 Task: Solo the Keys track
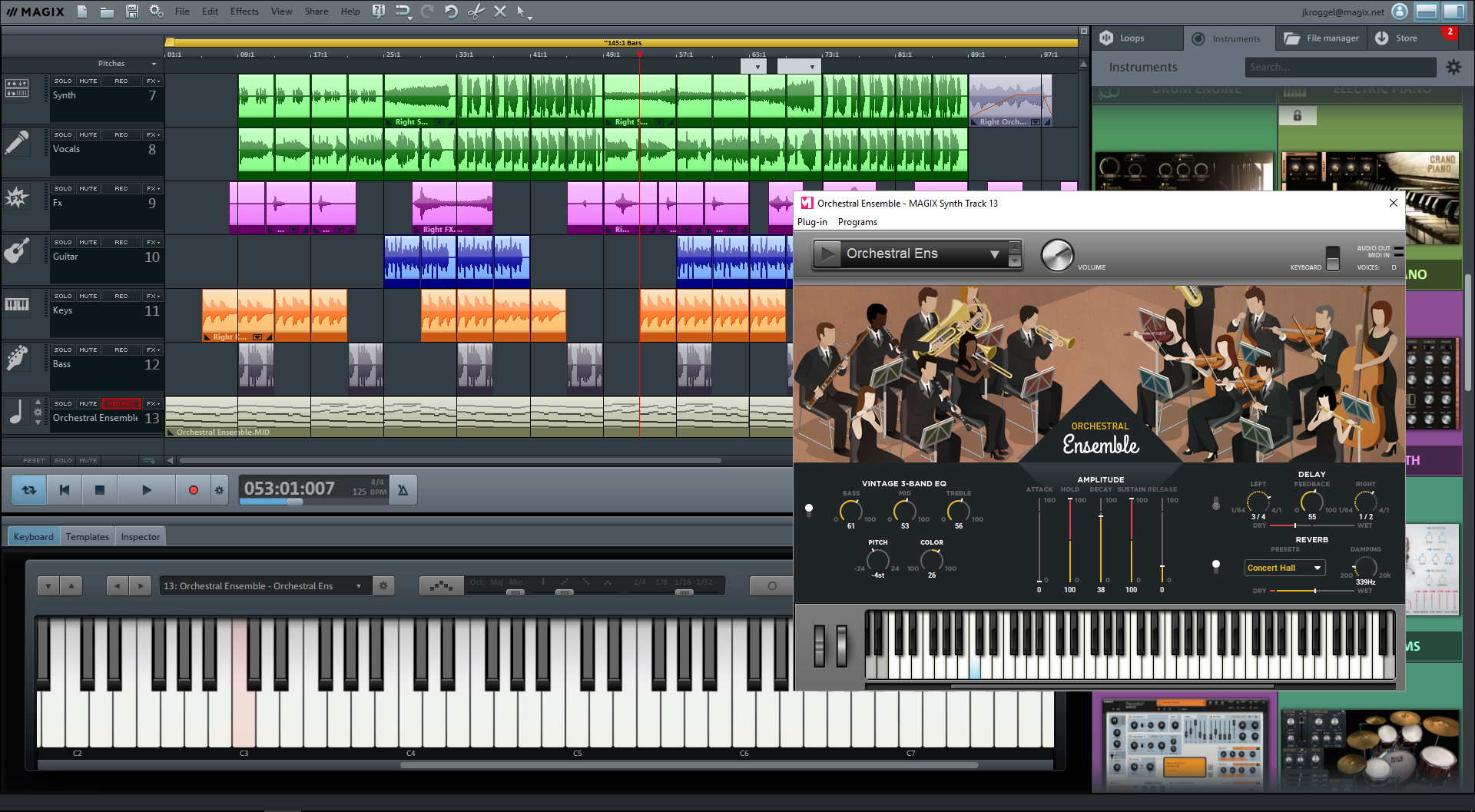(63, 295)
